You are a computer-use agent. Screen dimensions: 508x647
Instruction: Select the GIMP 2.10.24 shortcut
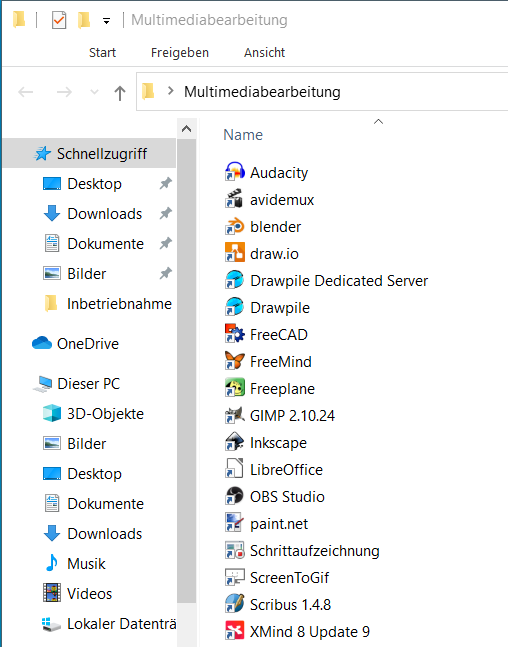[x=280, y=416]
